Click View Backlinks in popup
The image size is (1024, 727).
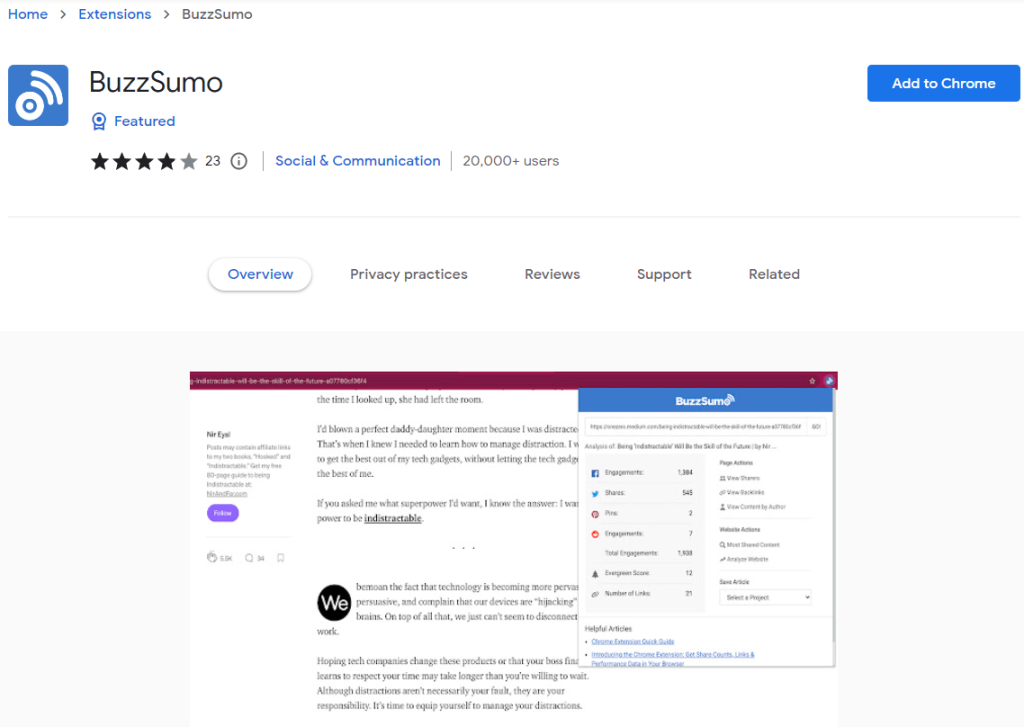(x=741, y=493)
